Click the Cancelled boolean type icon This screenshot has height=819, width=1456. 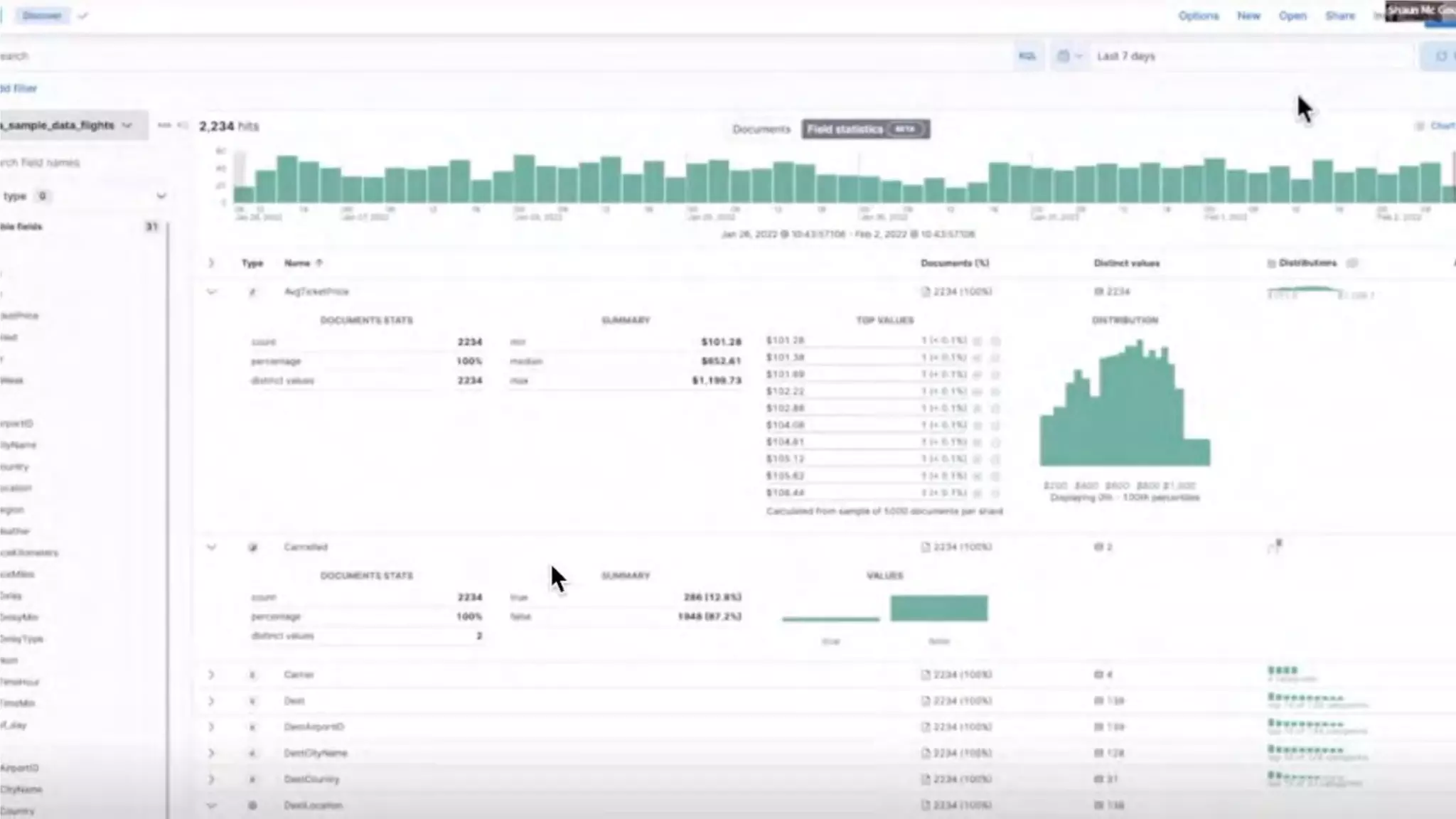tap(252, 547)
